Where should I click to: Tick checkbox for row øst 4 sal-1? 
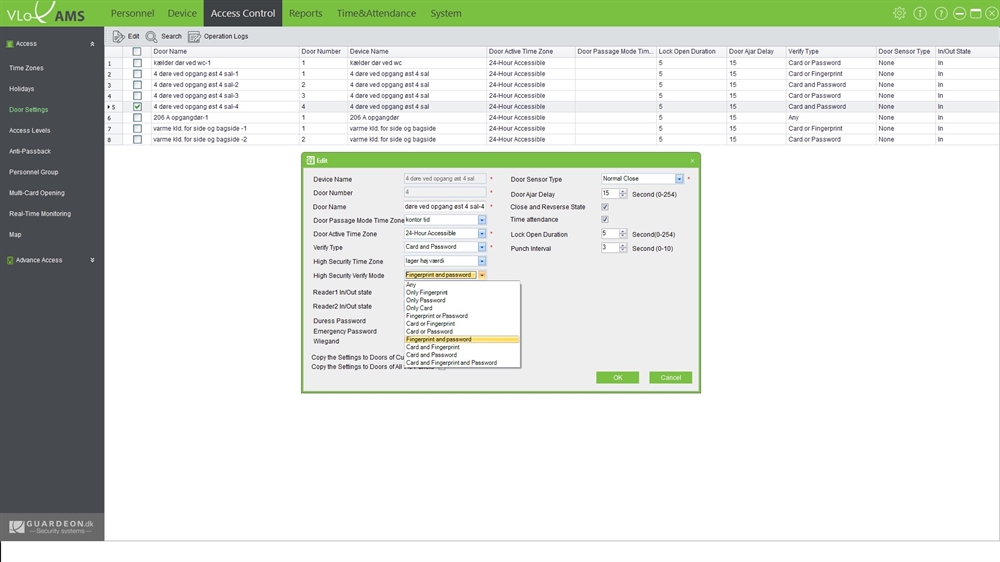point(137,74)
